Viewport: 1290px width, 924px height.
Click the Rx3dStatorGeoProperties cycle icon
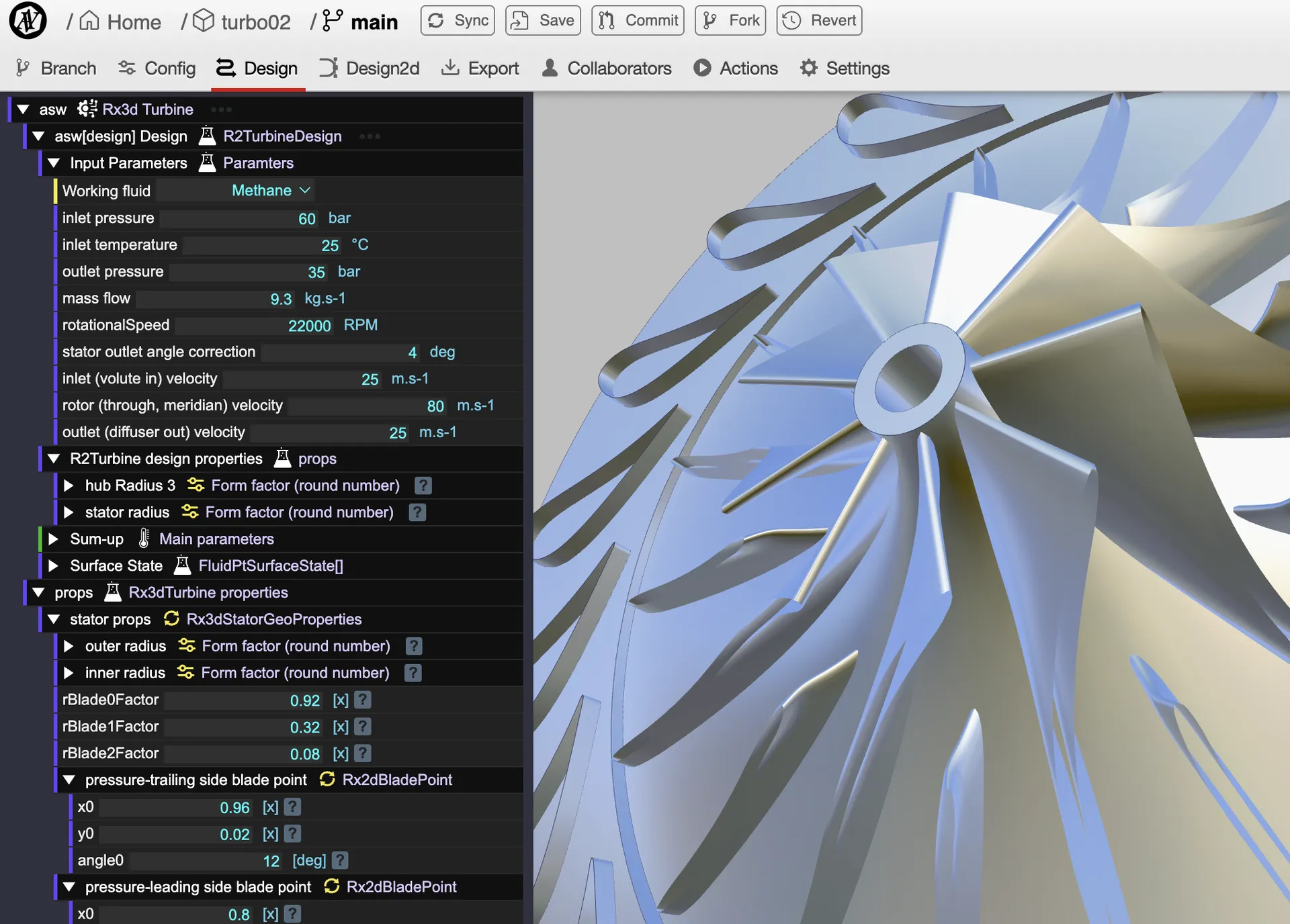[171, 618]
